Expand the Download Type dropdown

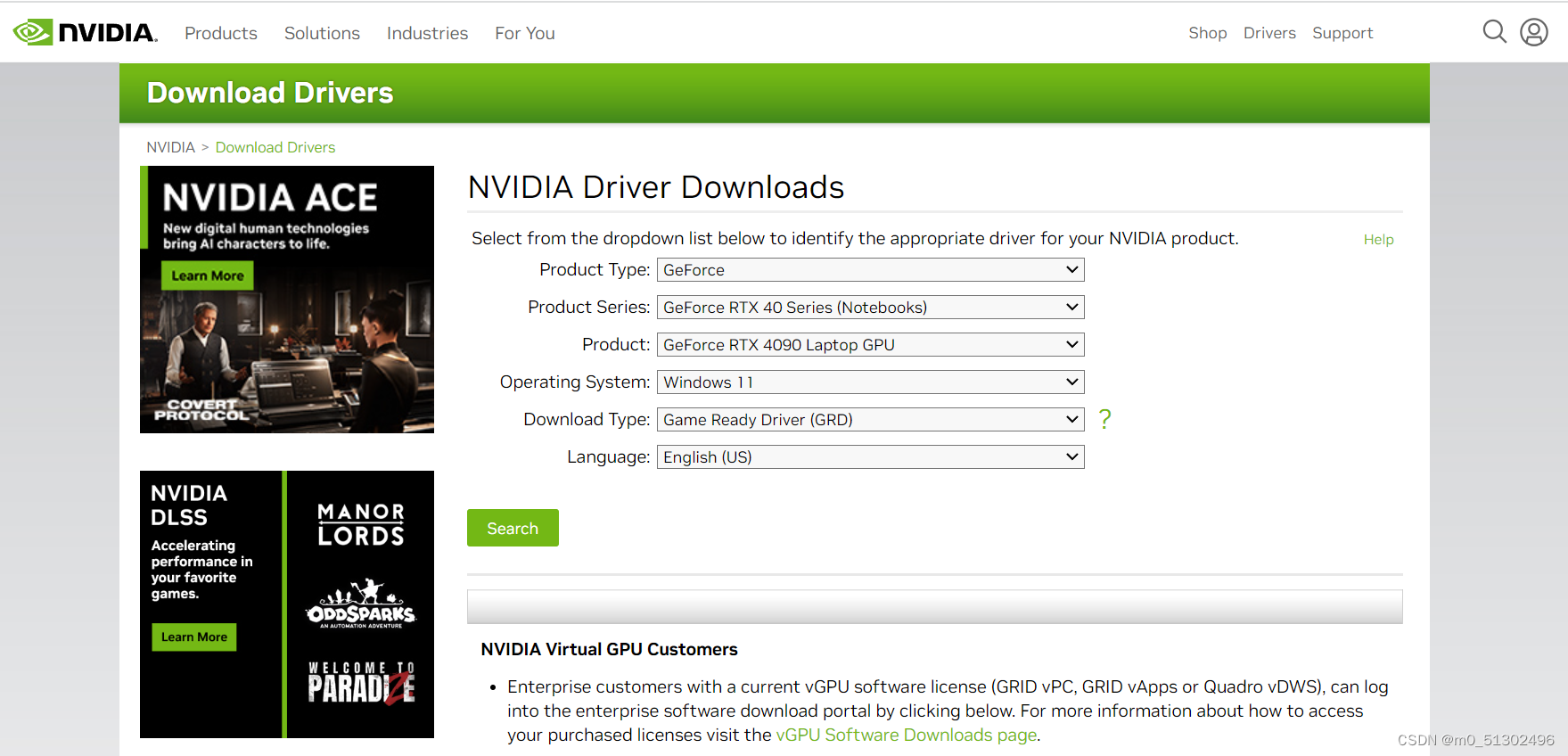[870, 420]
